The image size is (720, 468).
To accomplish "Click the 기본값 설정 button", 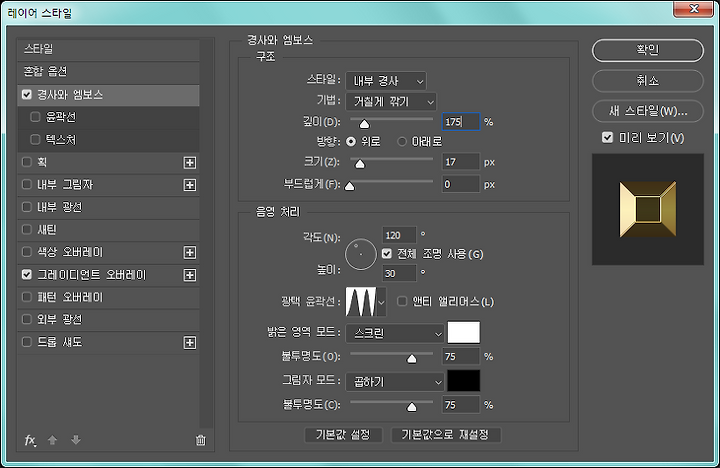I will pyautogui.click(x=343, y=434).
